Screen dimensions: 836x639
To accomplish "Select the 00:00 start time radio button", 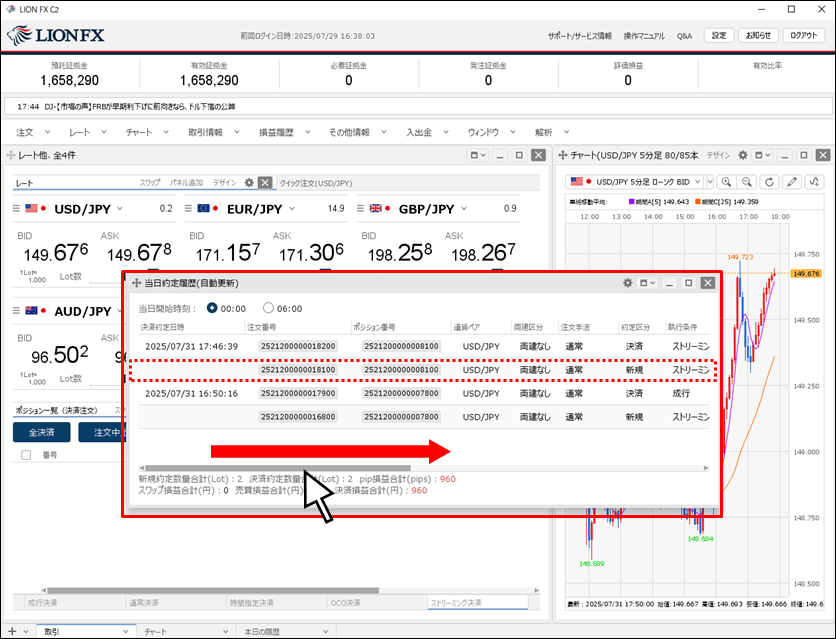I will (x=211, y=308).
